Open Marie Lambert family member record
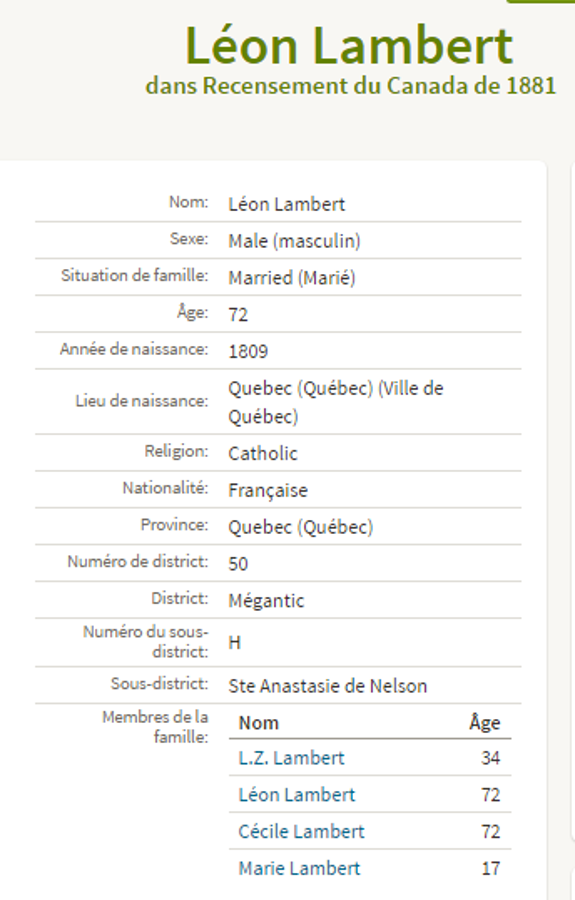The height and width of the screenshot is (900, 575). pos(299,868)
